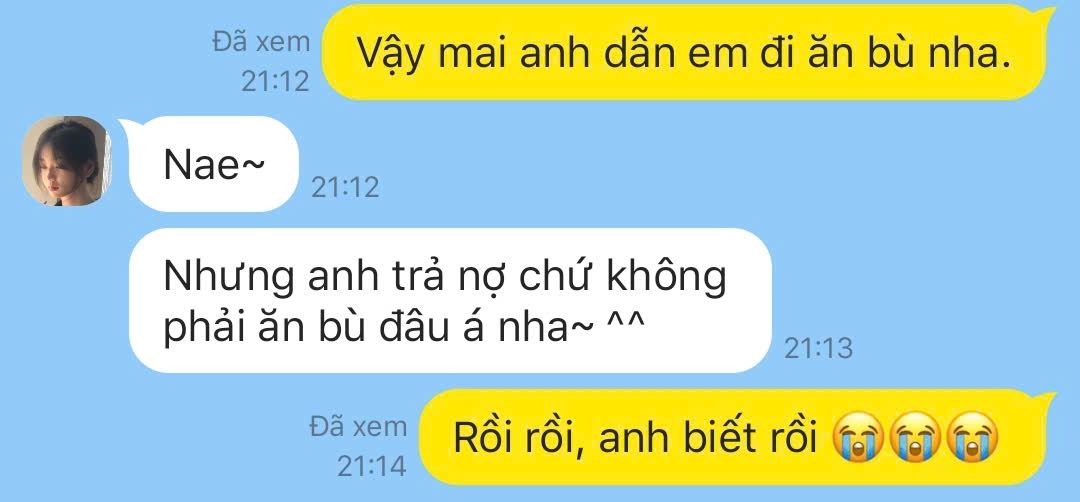Click the 'Đã xem' read receipt above 21:14

click(x=357, y=426)
